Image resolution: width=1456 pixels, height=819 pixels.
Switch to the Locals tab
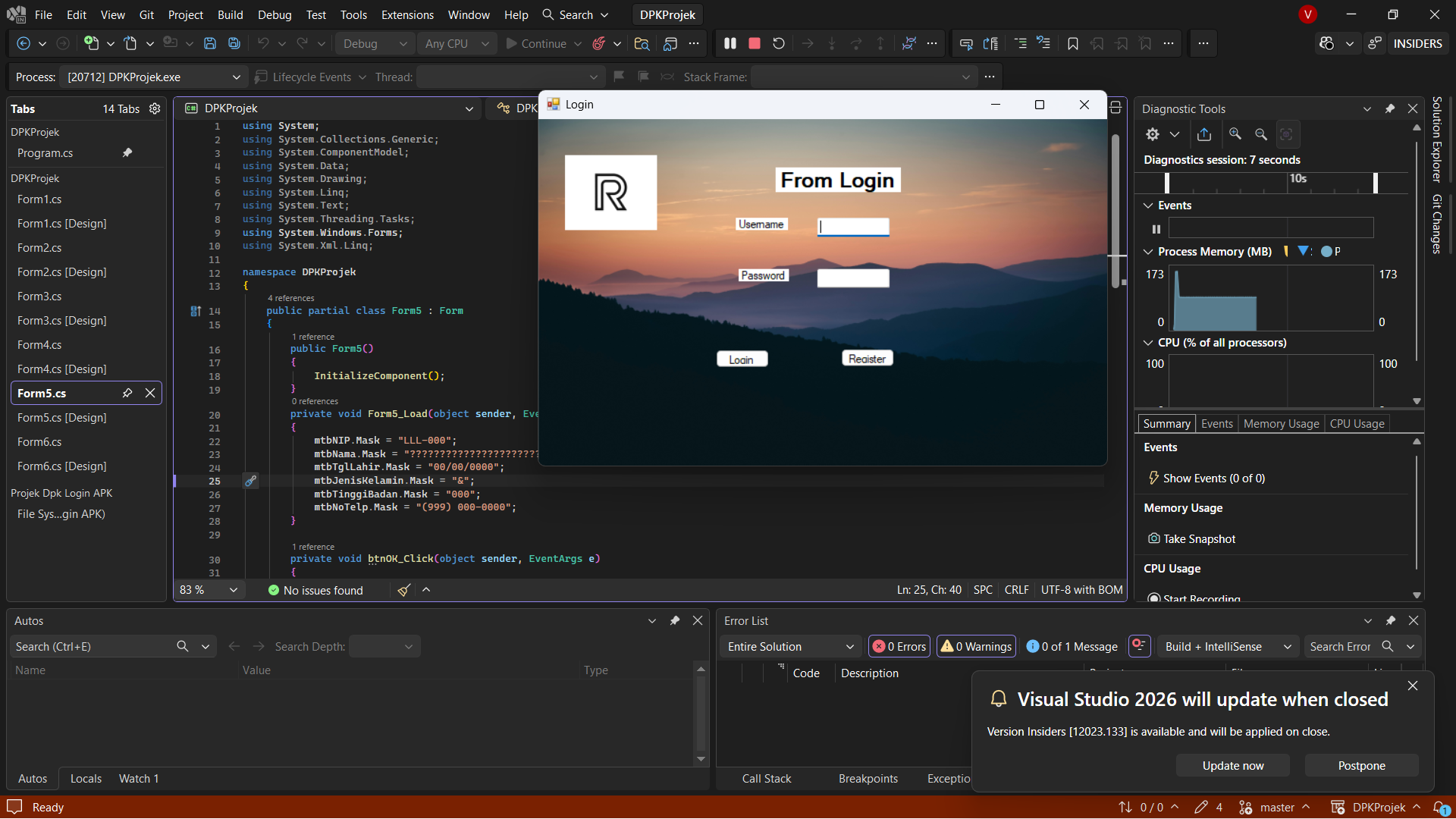(86, 779)
